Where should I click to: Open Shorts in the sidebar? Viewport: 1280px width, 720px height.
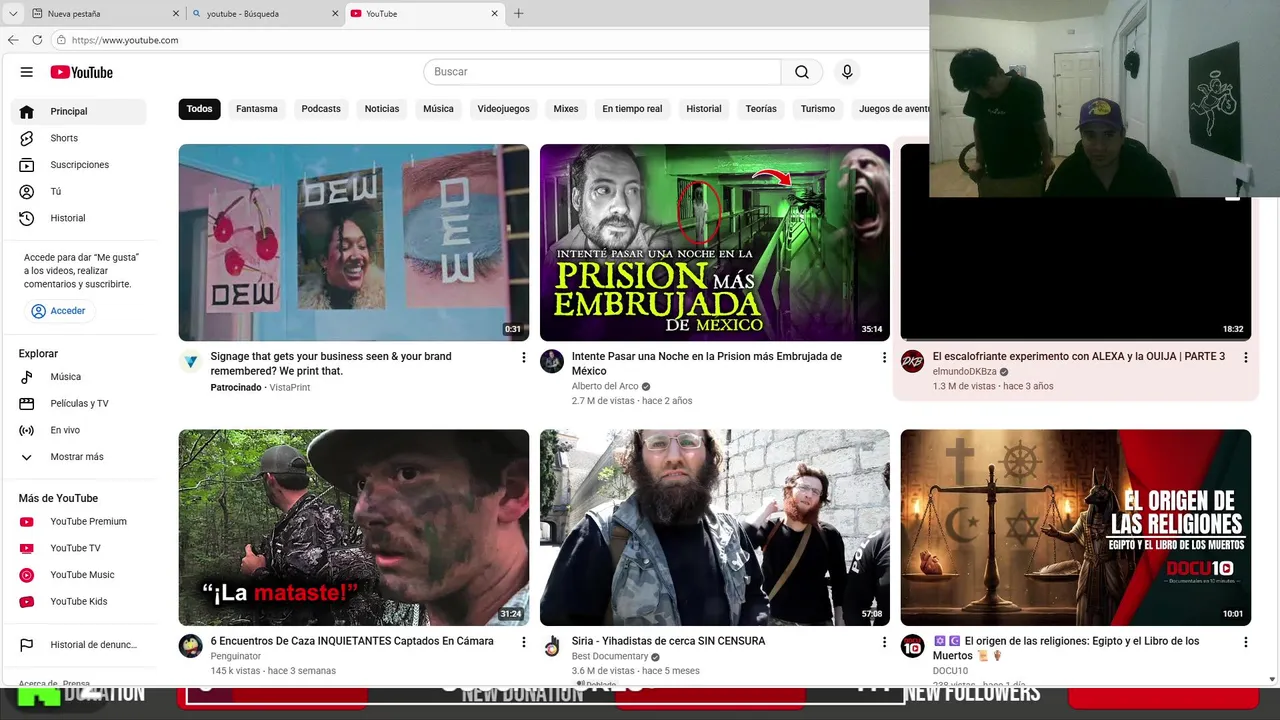click(x=79, y=138)
